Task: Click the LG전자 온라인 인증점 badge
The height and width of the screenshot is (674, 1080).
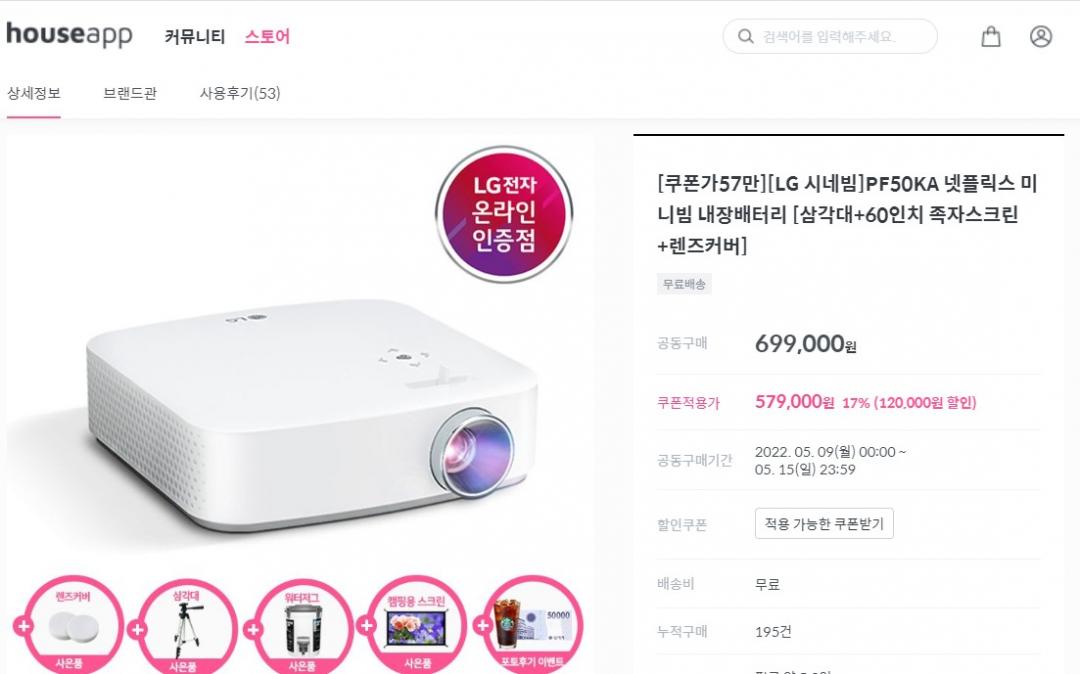Action: [504, 213]
